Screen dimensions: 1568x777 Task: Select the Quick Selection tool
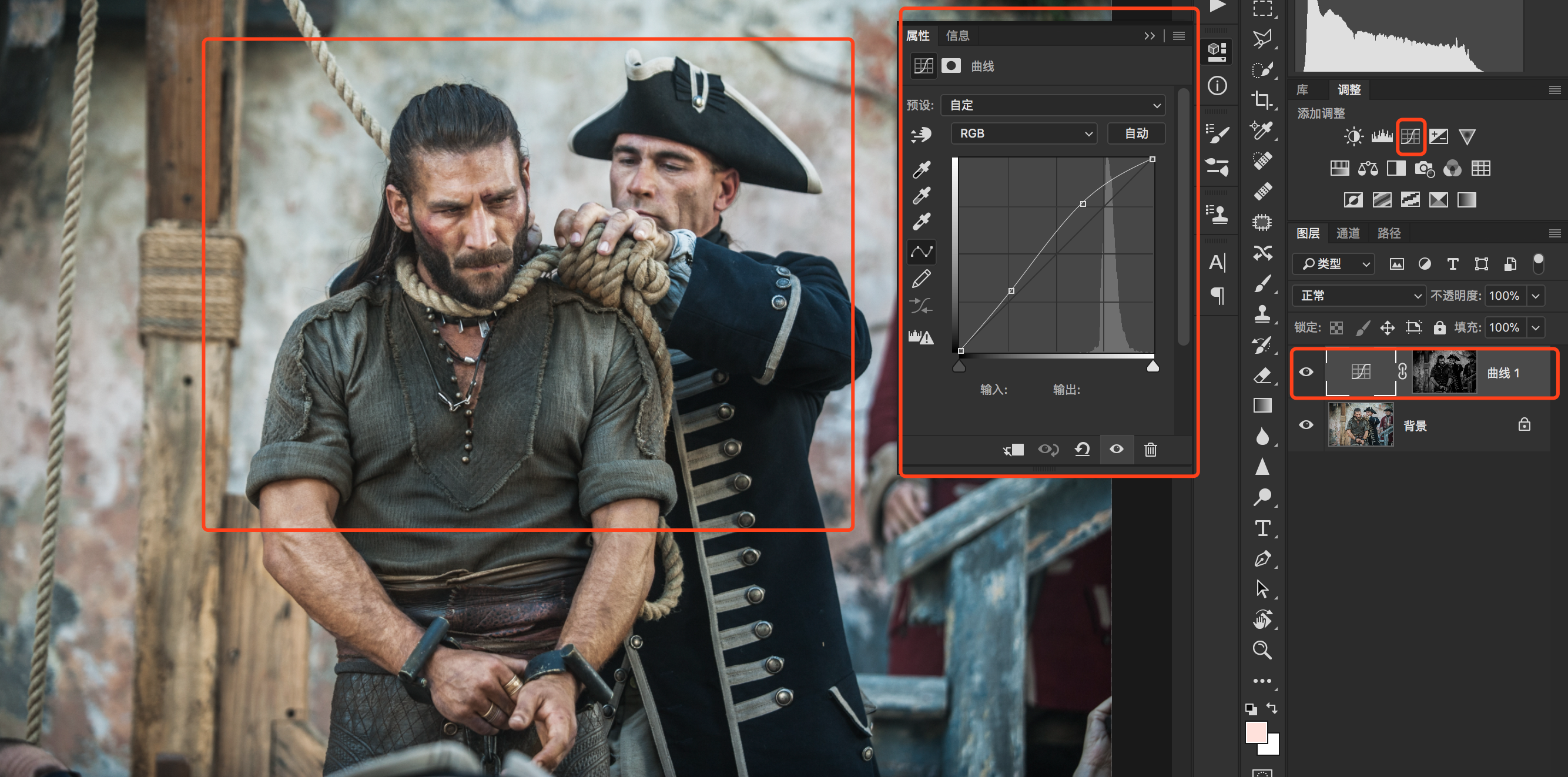pyautogui.click(x=1262, y=69)
